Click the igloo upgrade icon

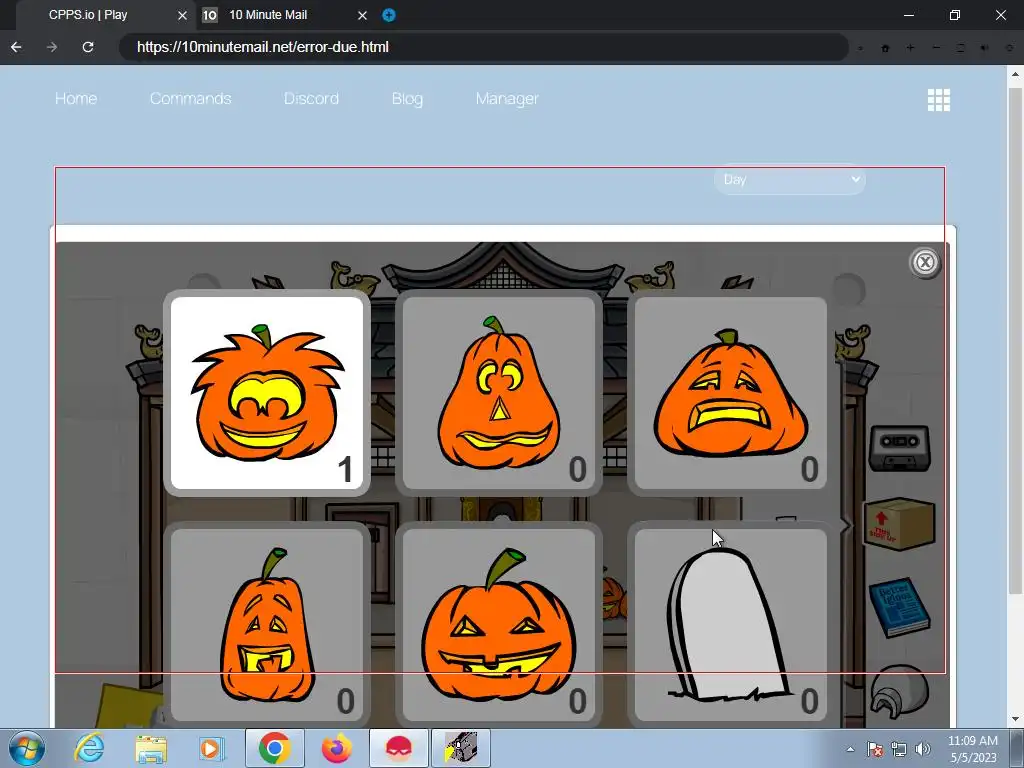click(x=899, y=692)
